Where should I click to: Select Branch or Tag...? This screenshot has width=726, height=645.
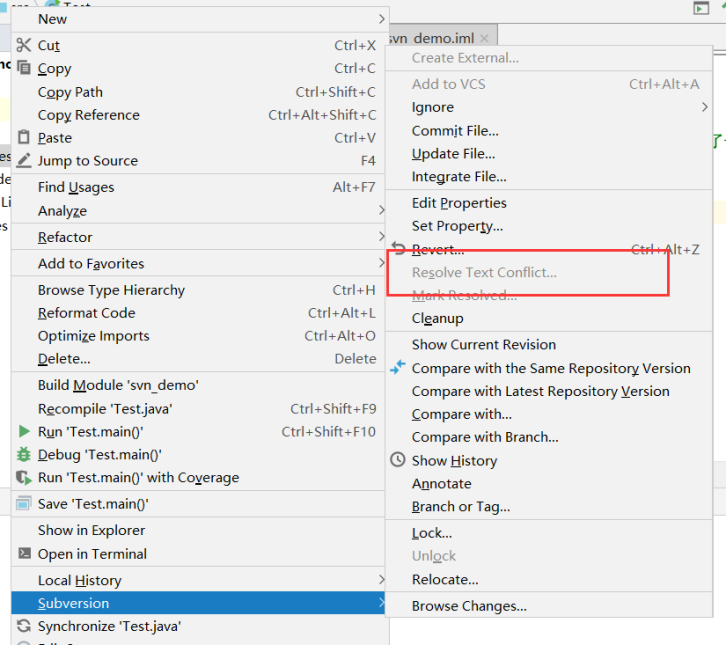tap(549, 507)
